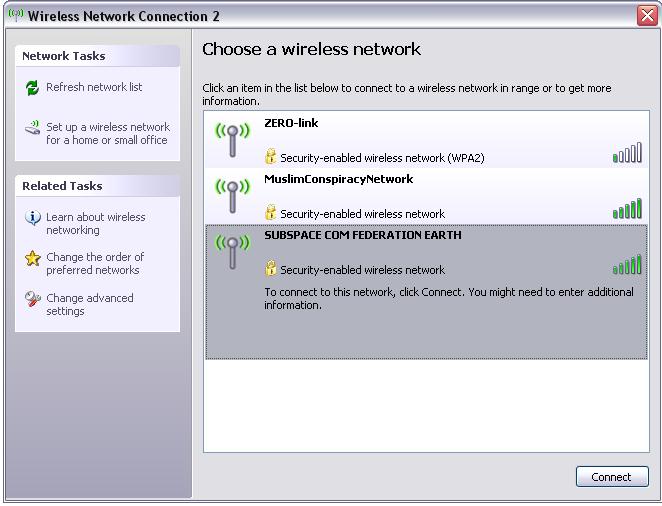
Task: Open Refresh network list link
Action: point(94,87)
